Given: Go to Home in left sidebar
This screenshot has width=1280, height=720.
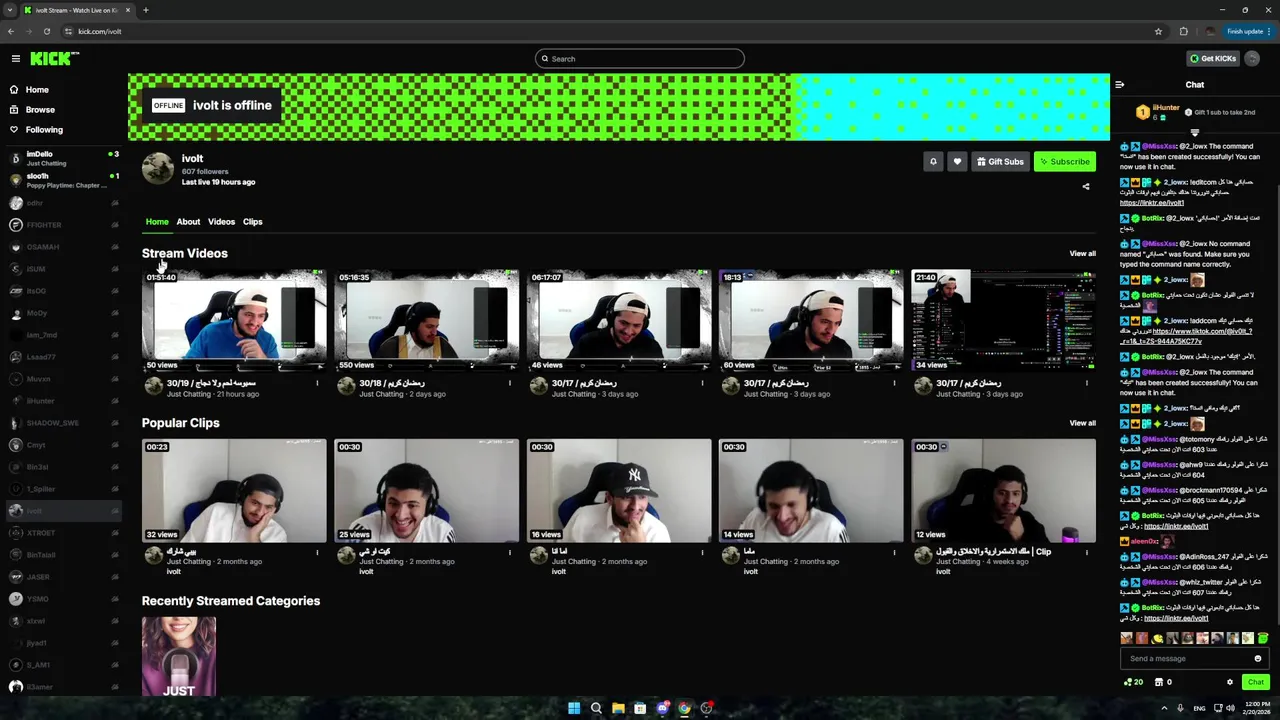Looking at the screenshot, I should [37, 90].
